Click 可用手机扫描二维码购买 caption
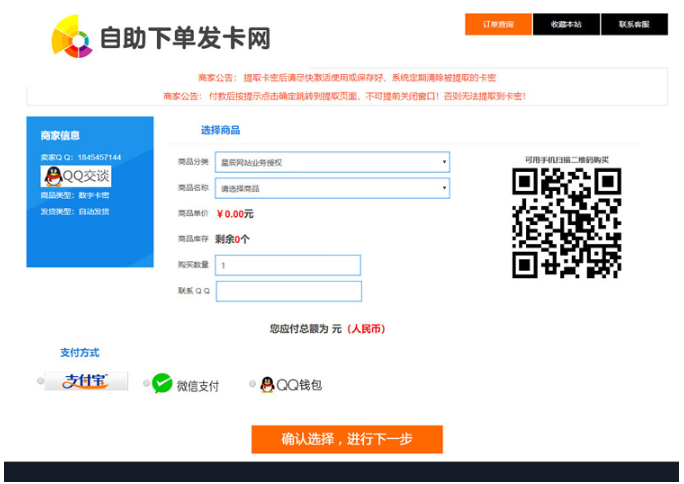The image size is (684, 484). point(566,160)
